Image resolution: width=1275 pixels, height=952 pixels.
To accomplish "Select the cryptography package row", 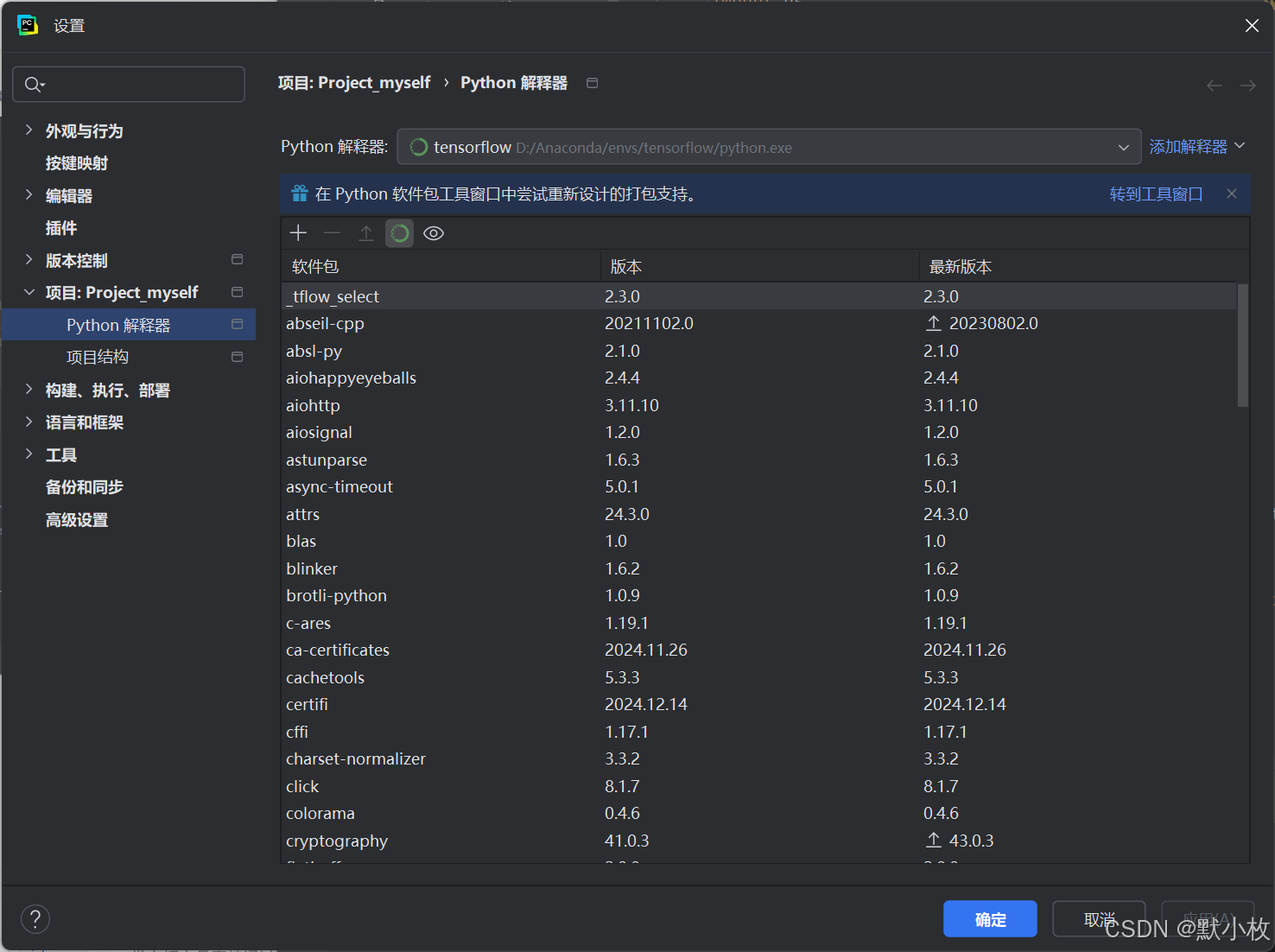I will 759,841.
